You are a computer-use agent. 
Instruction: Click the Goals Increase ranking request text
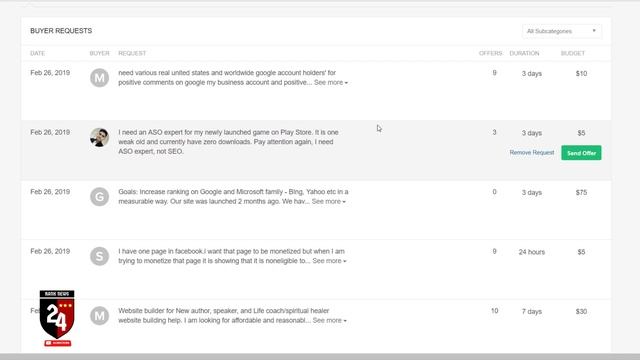click(233, 197)
